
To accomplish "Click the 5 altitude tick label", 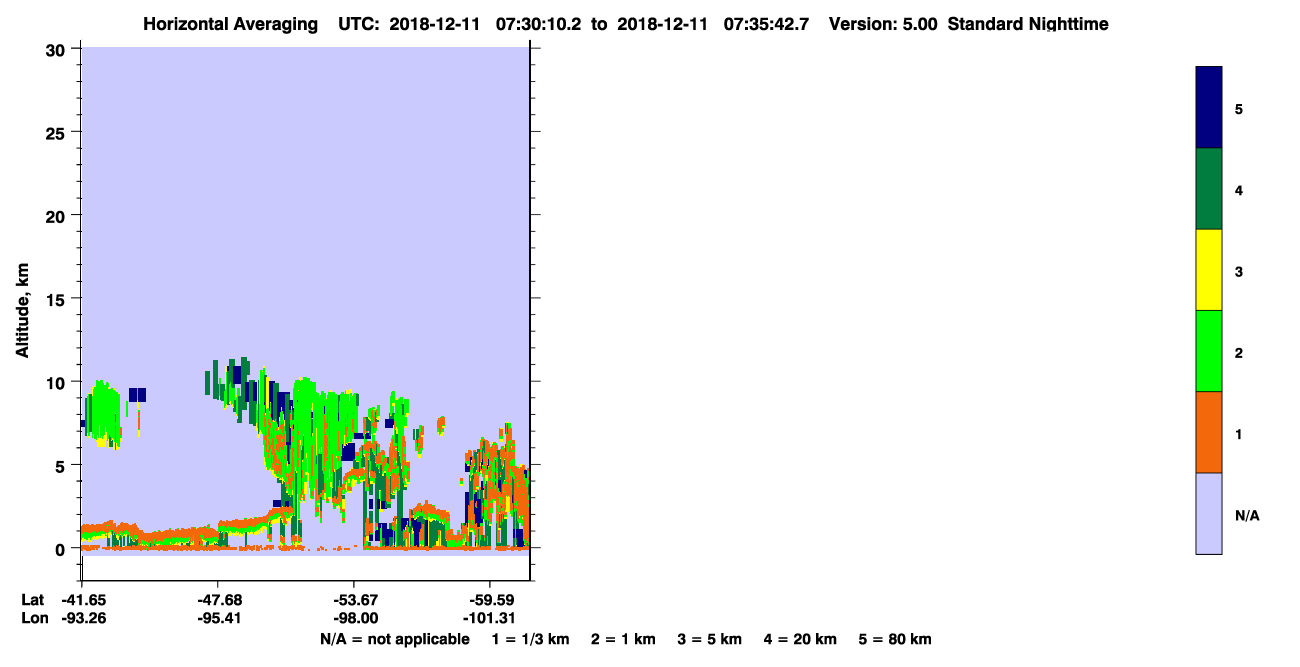I will pos(62,465).
